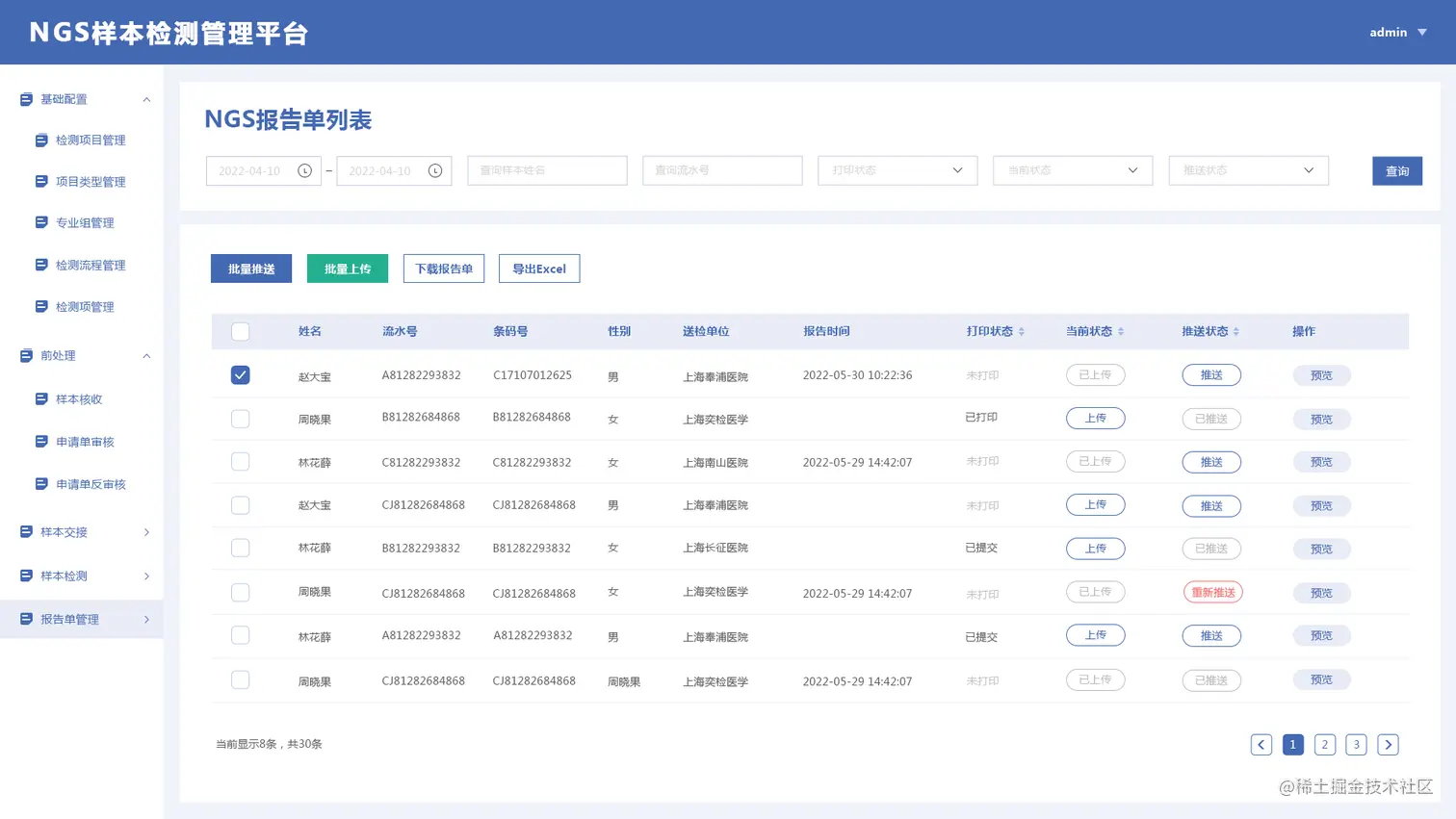Click the start date input field
The height and width of the screenshot is (819, 1456).
point(264,170)
